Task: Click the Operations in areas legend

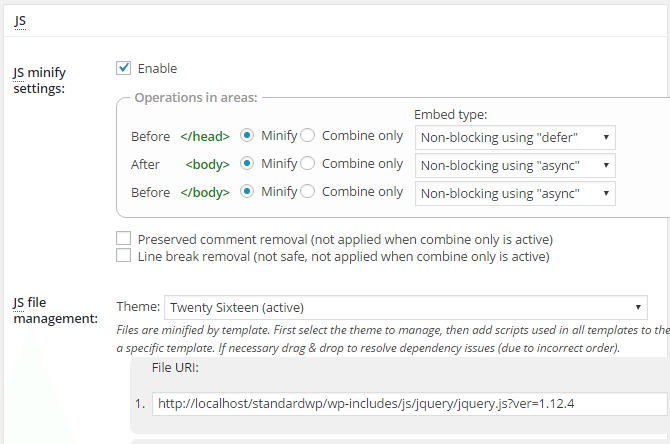Action: [x=196, y=97]
